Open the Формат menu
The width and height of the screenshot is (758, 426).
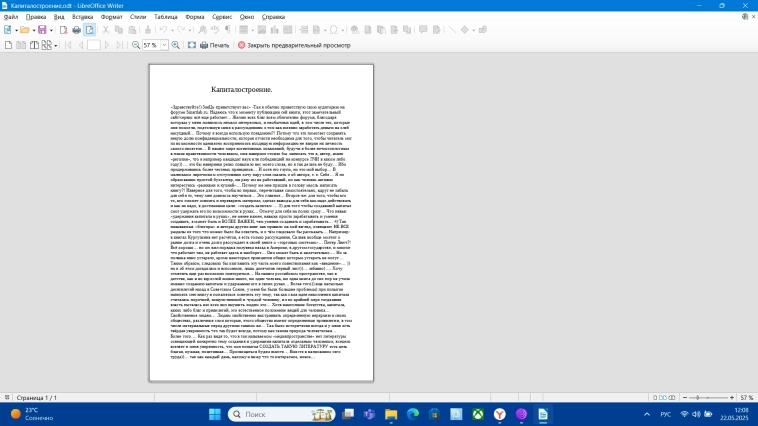112,17
